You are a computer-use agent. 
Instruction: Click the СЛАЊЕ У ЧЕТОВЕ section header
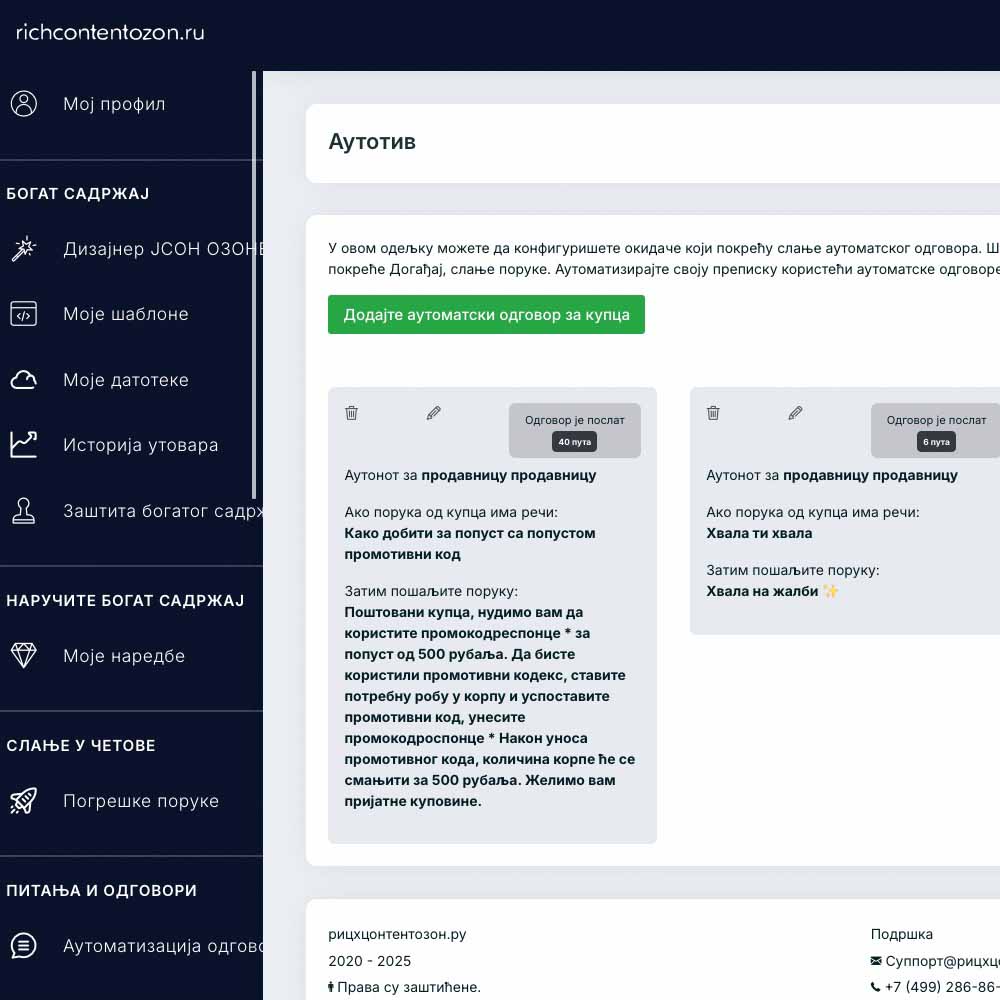click(x=81, y=745)
